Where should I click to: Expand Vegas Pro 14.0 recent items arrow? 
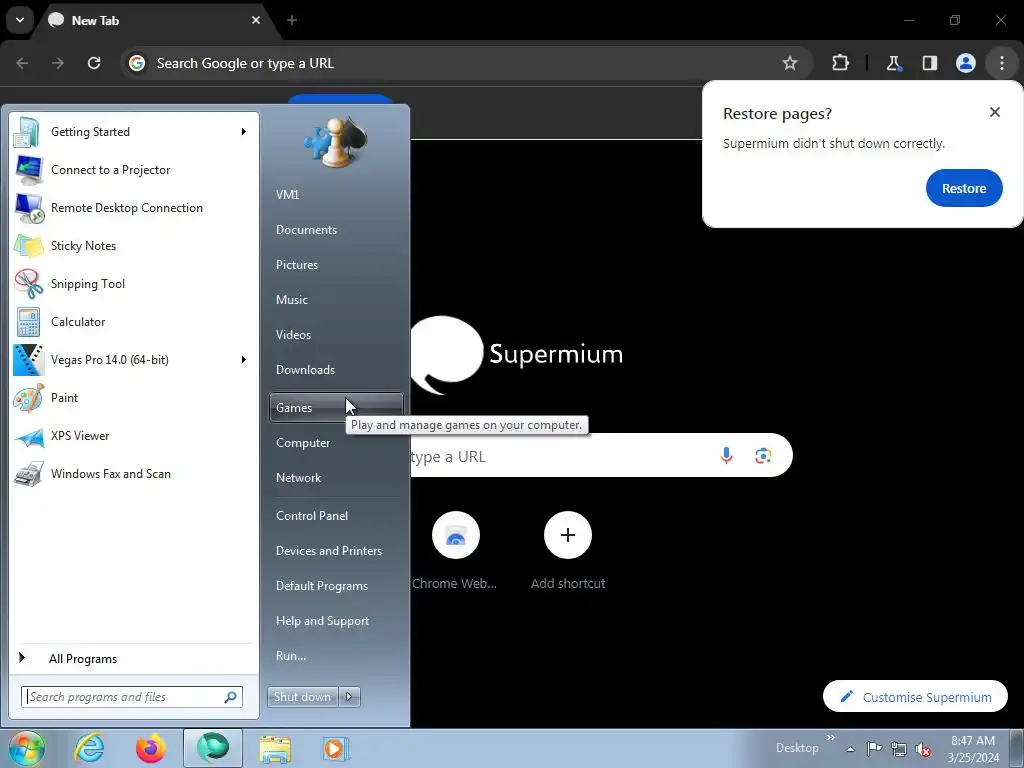click(244, 360)
